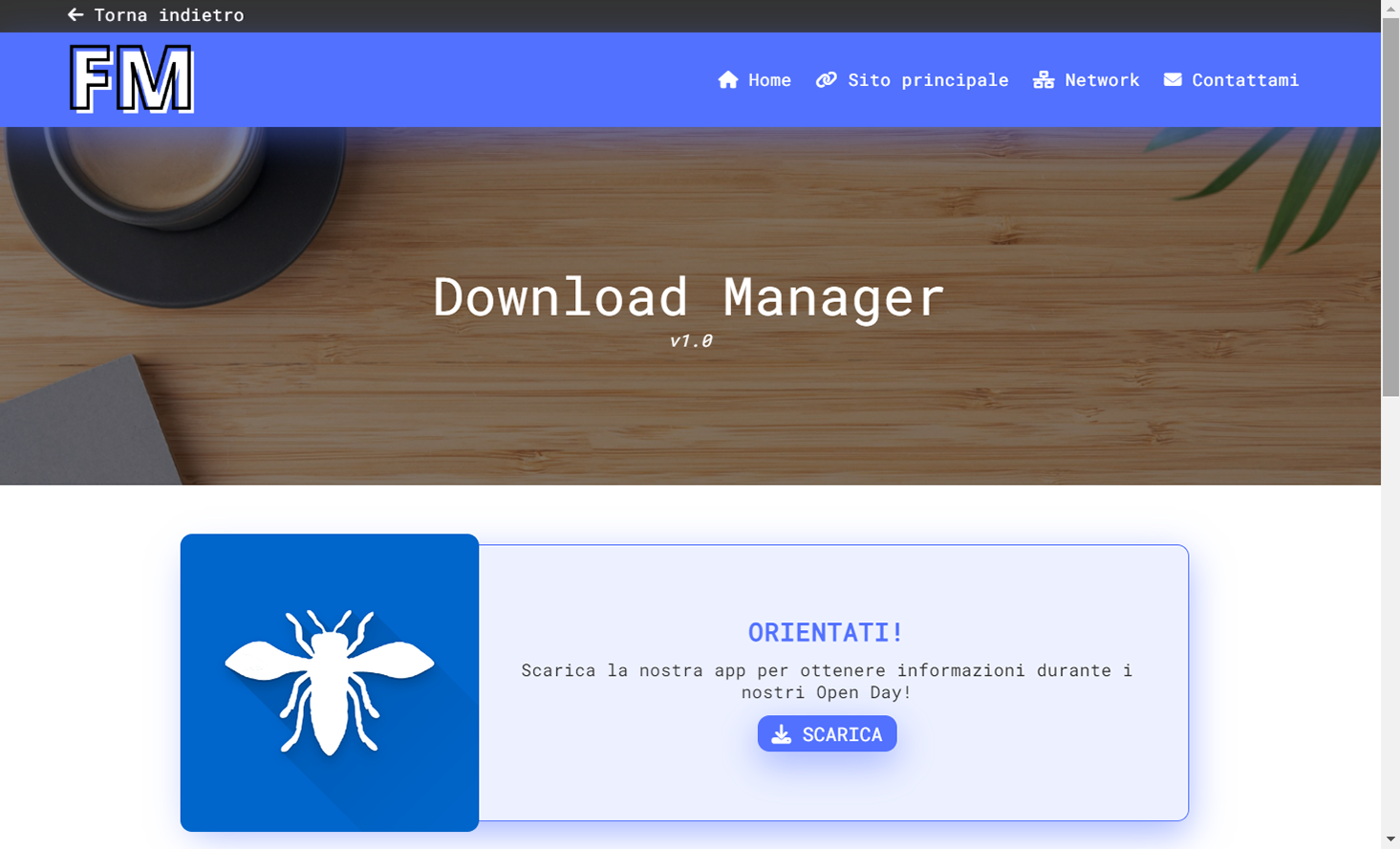Open the Network menu item
The width and height of the screenshot is (1400, 850).
[x=1087, y=80]
